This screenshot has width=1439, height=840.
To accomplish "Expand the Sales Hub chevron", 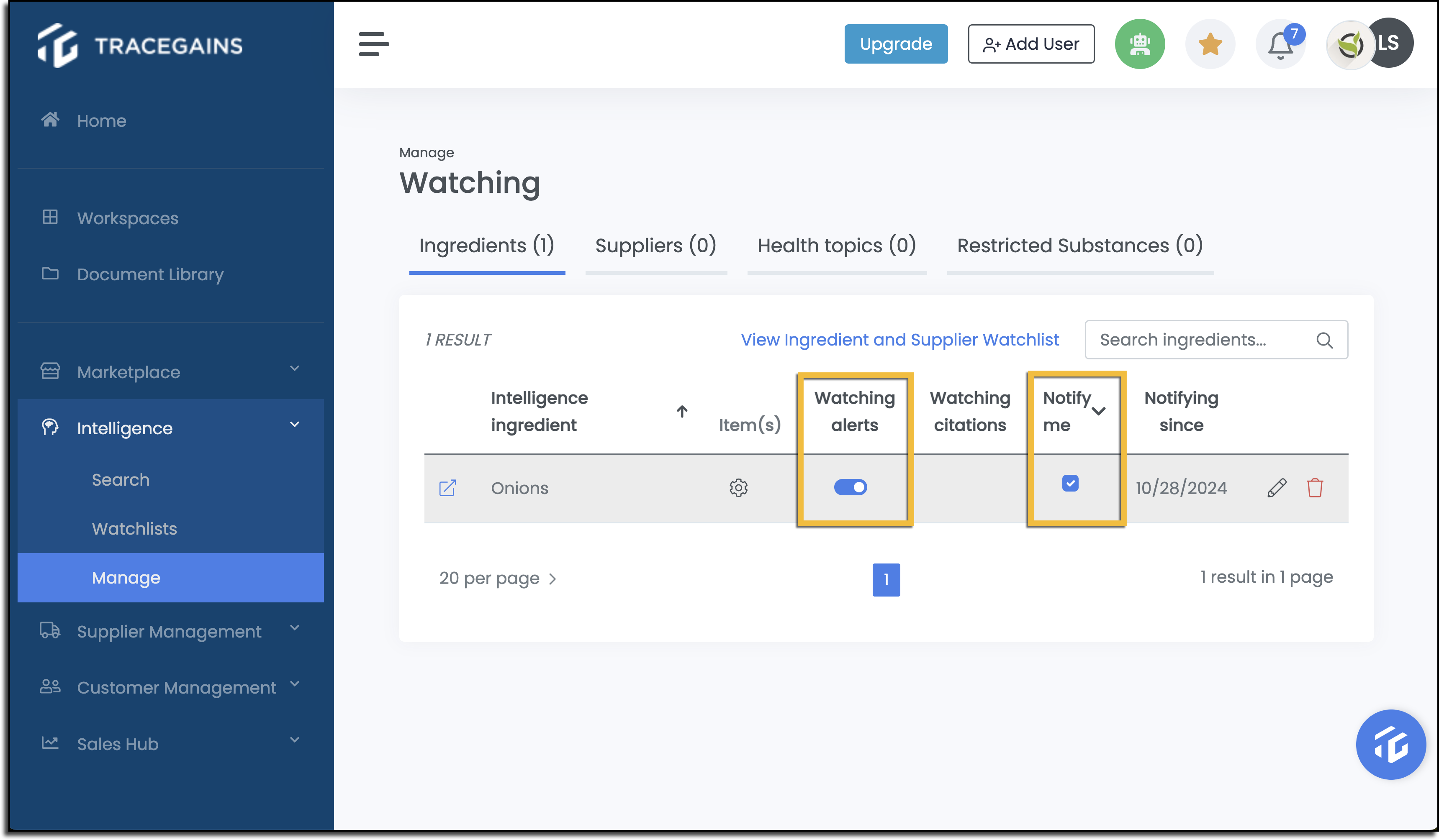I will point(295,740).
